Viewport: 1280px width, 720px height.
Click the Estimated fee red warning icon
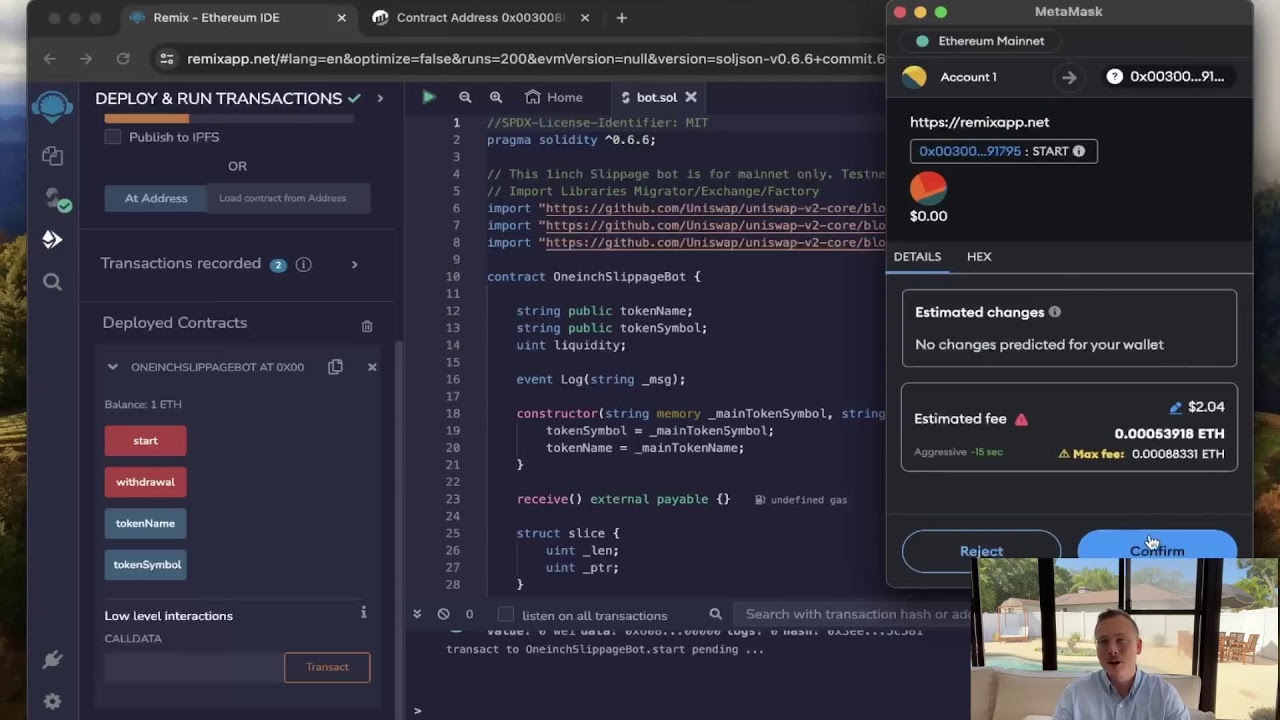[1021, 419]
